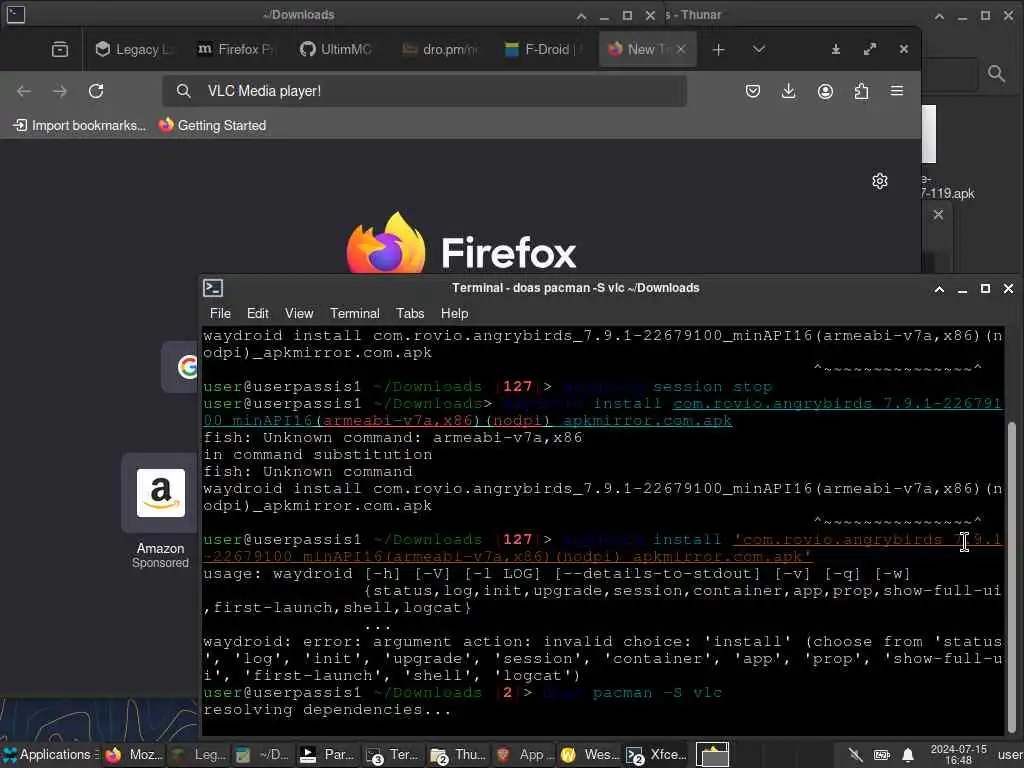1024x768 pixels.
Task: Switch to App... taskbar item
Action: (x=524, y=755)
